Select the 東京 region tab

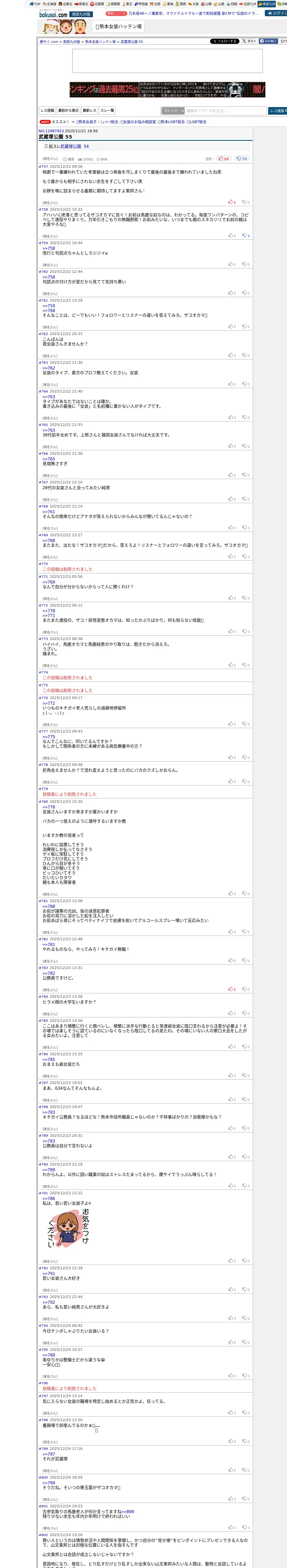pos(127,4)
